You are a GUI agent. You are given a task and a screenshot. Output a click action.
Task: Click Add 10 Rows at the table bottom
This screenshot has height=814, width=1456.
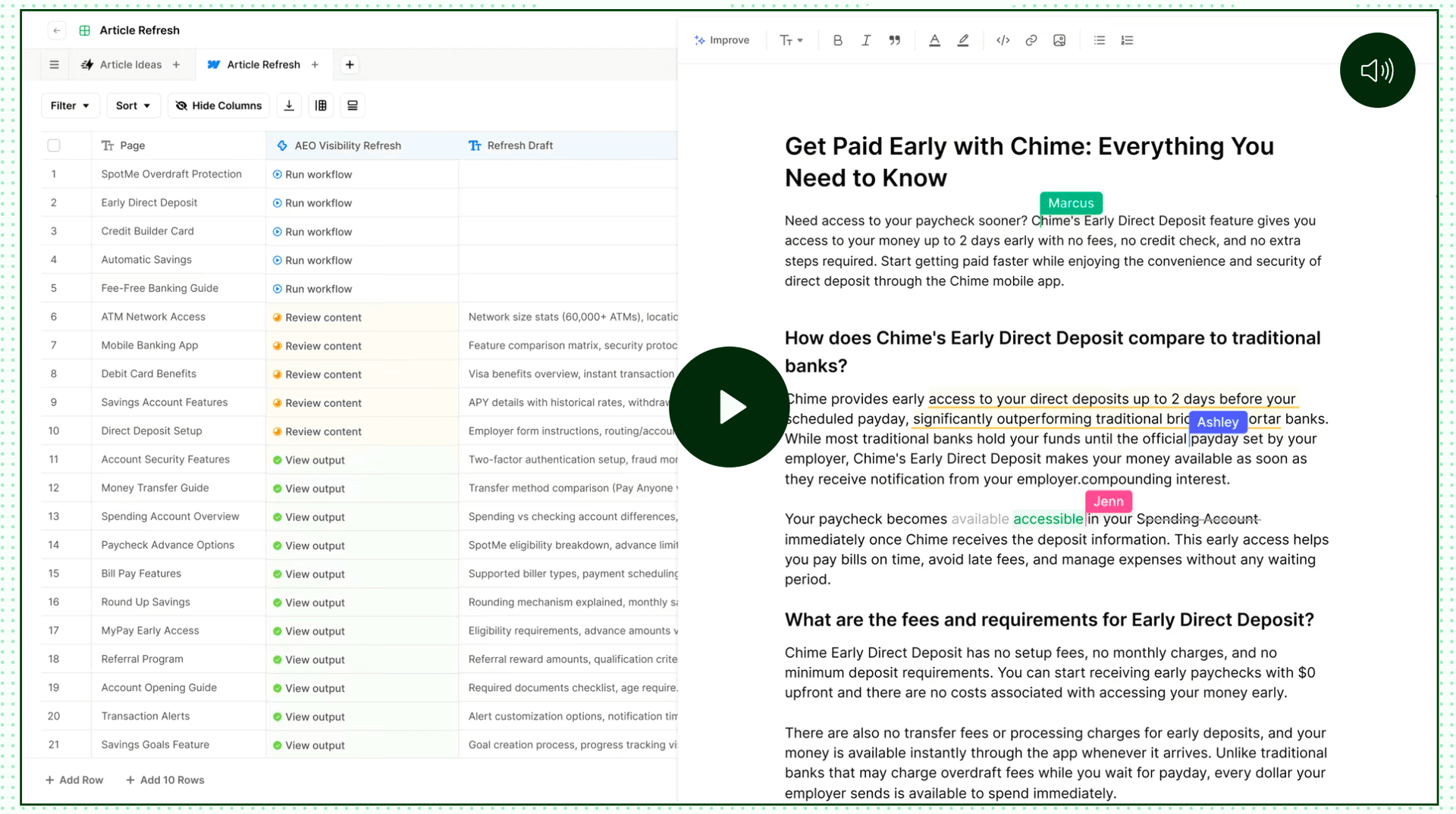(165, 780)
